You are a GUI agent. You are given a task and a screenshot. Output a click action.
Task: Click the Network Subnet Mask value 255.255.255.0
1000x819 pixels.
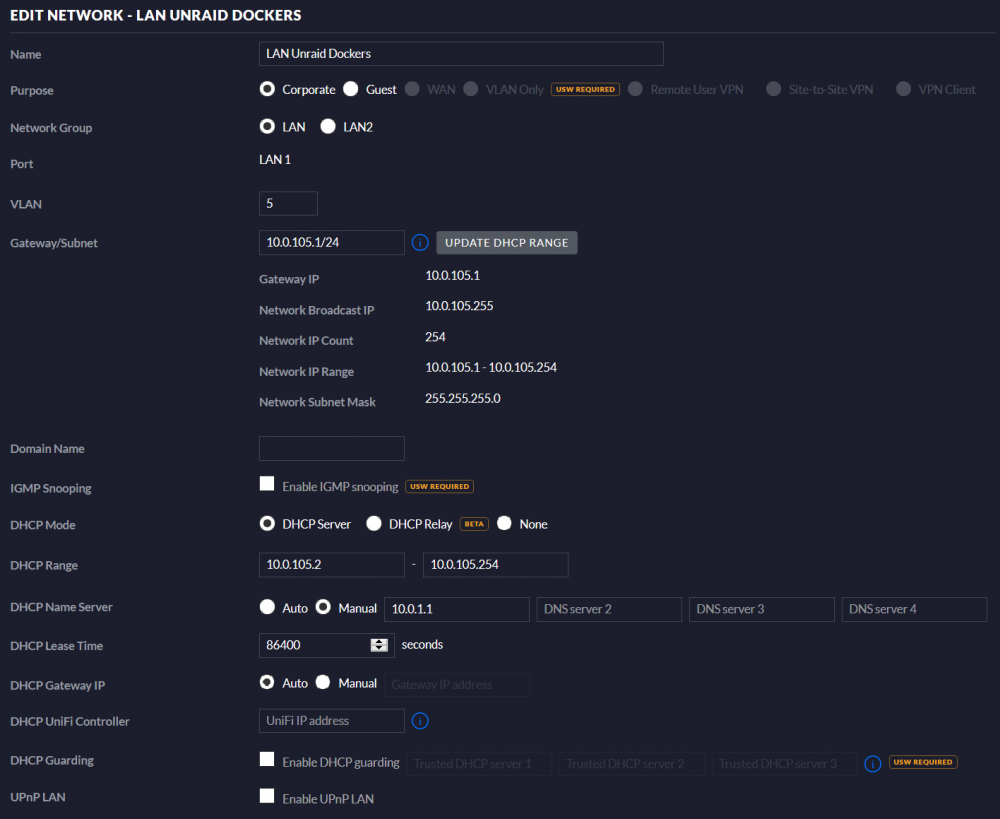(463, 399)
